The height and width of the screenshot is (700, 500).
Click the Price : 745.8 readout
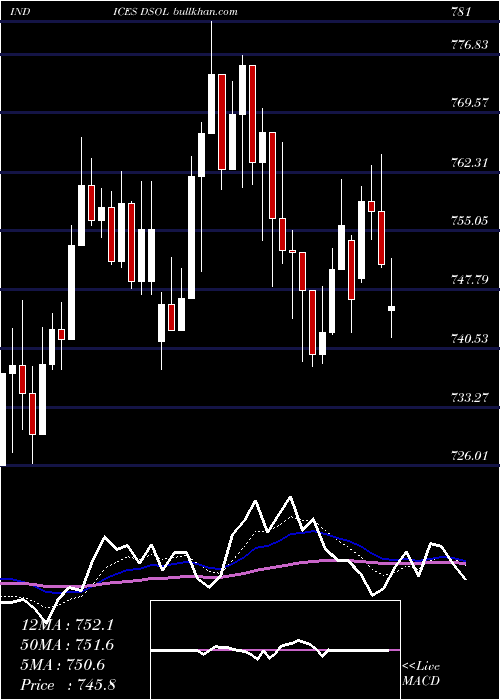(68, 685)
